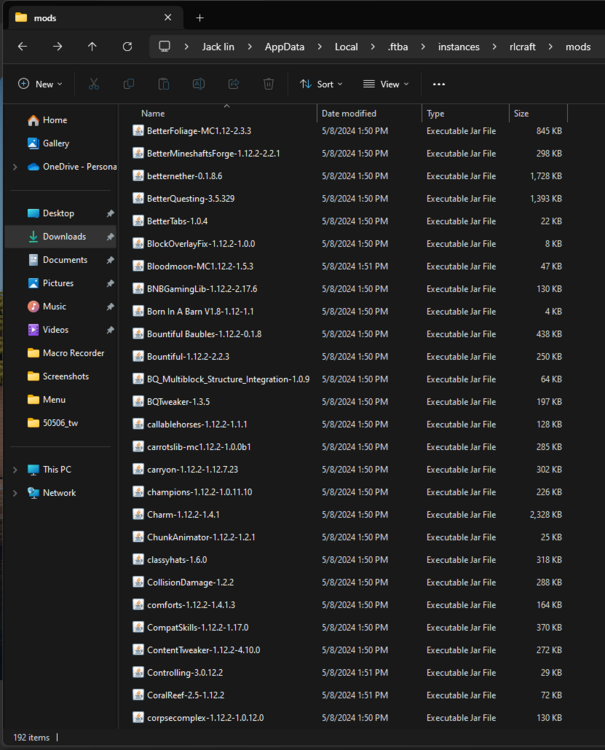Open a new tab with plus button
Screen dimensions: 605x750
200,18
